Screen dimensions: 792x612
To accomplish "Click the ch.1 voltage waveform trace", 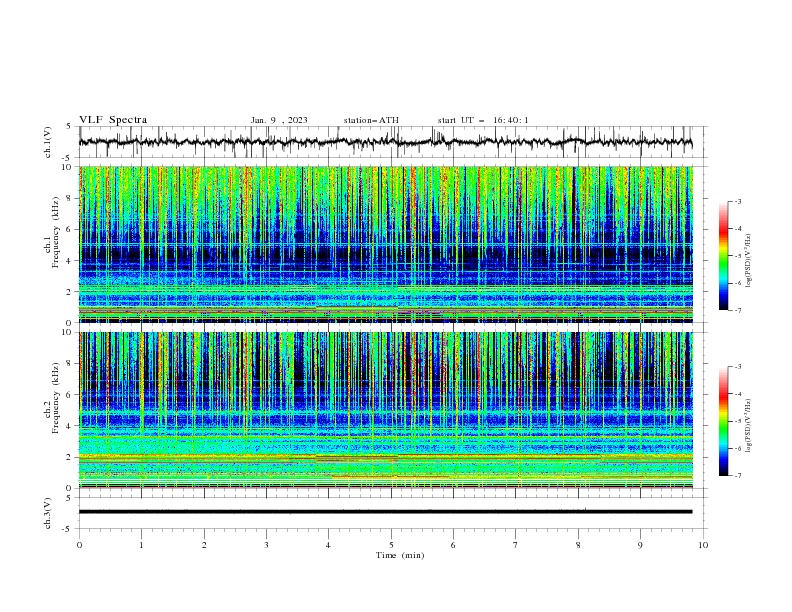I will (x=385, y=142).
